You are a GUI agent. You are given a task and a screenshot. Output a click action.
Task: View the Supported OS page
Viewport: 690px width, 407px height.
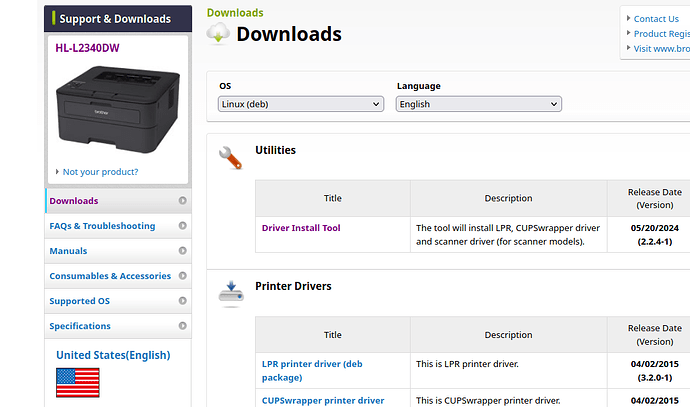(118, 301)
